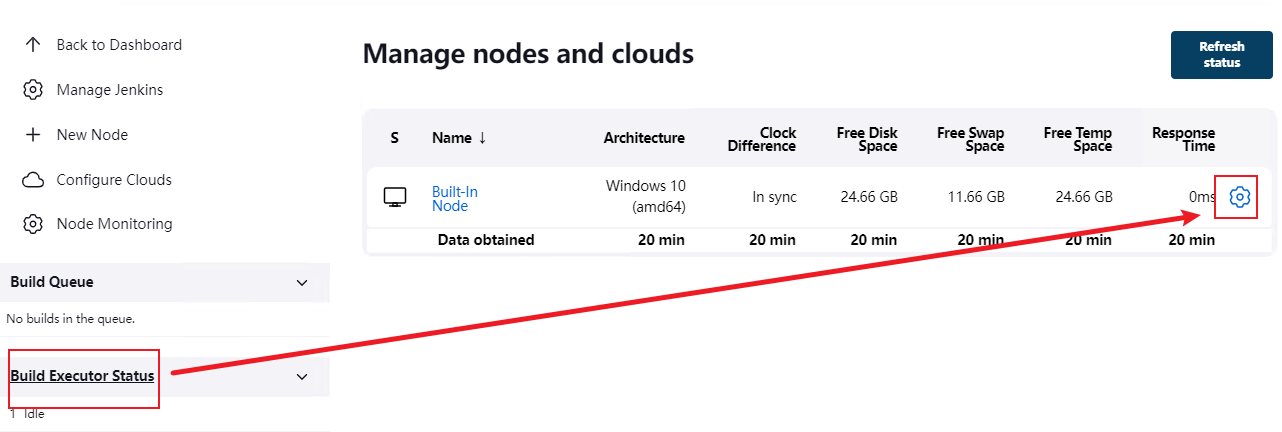Click the New Node plus icon
This screenshot has height=432, width=1282.
pos(33,135)
